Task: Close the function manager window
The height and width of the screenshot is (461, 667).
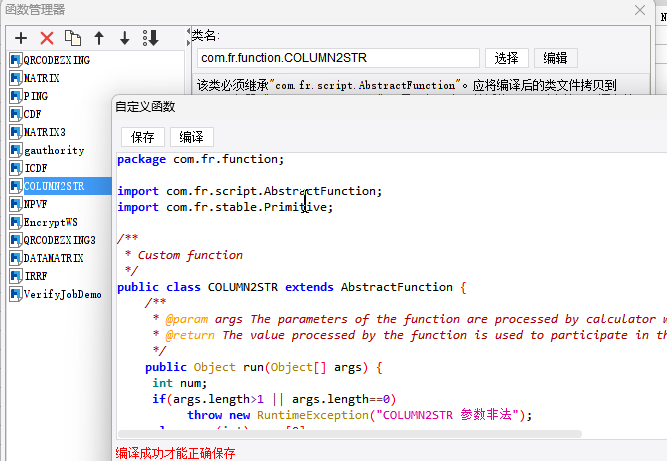Action: [640, 10]
